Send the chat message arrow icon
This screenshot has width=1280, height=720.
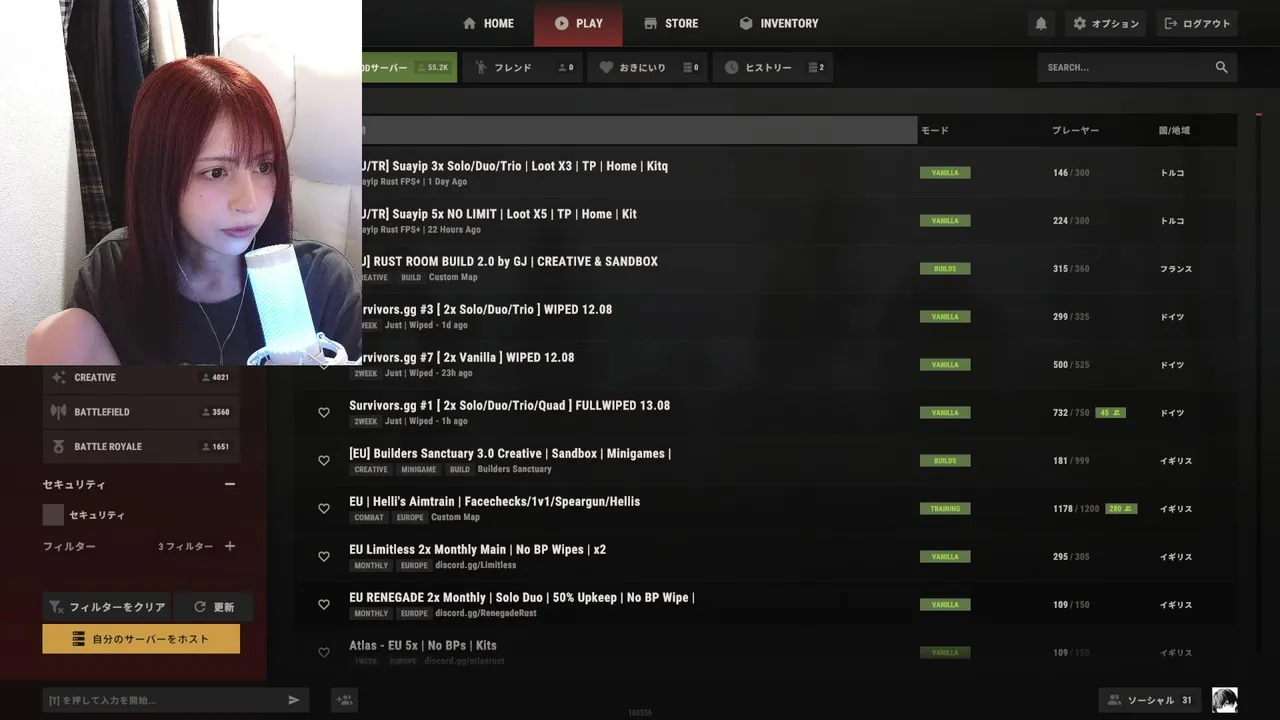294,700
